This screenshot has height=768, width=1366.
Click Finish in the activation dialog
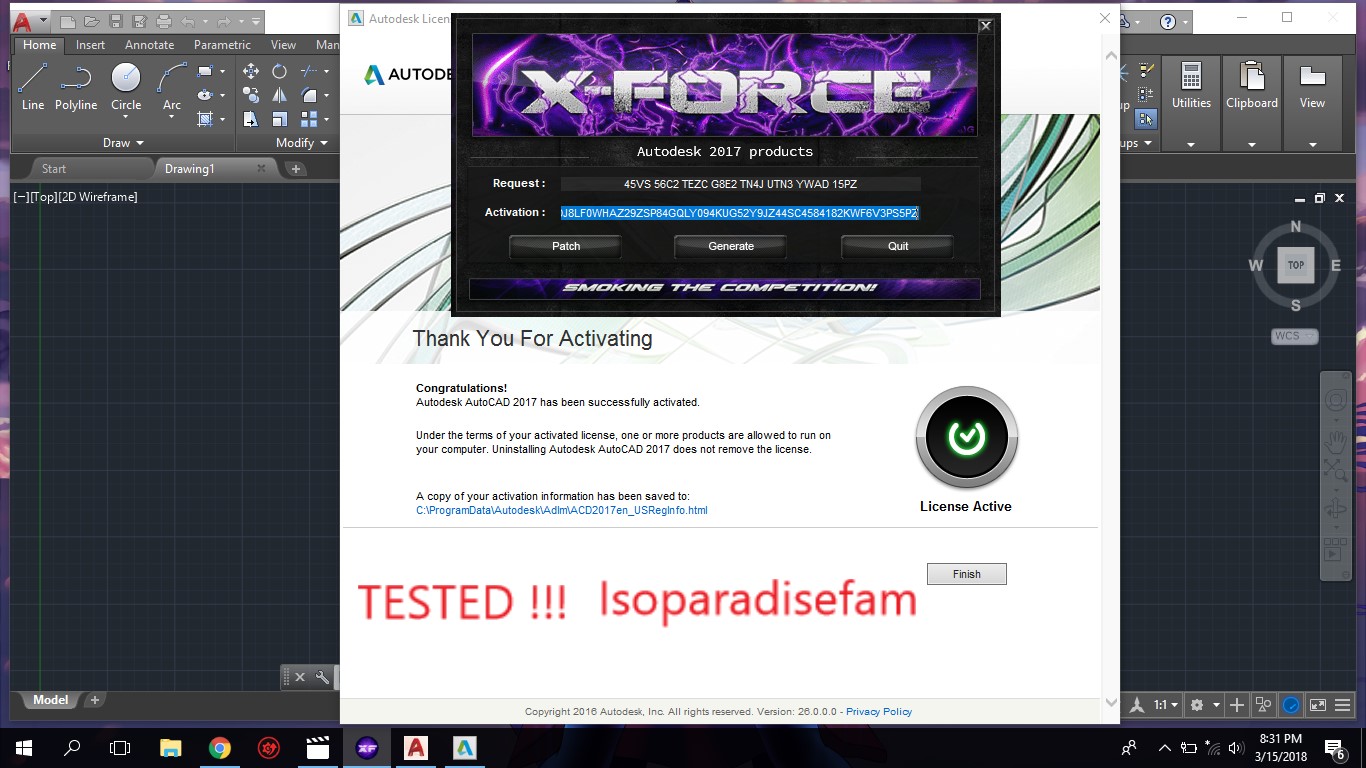coord(966,574)
